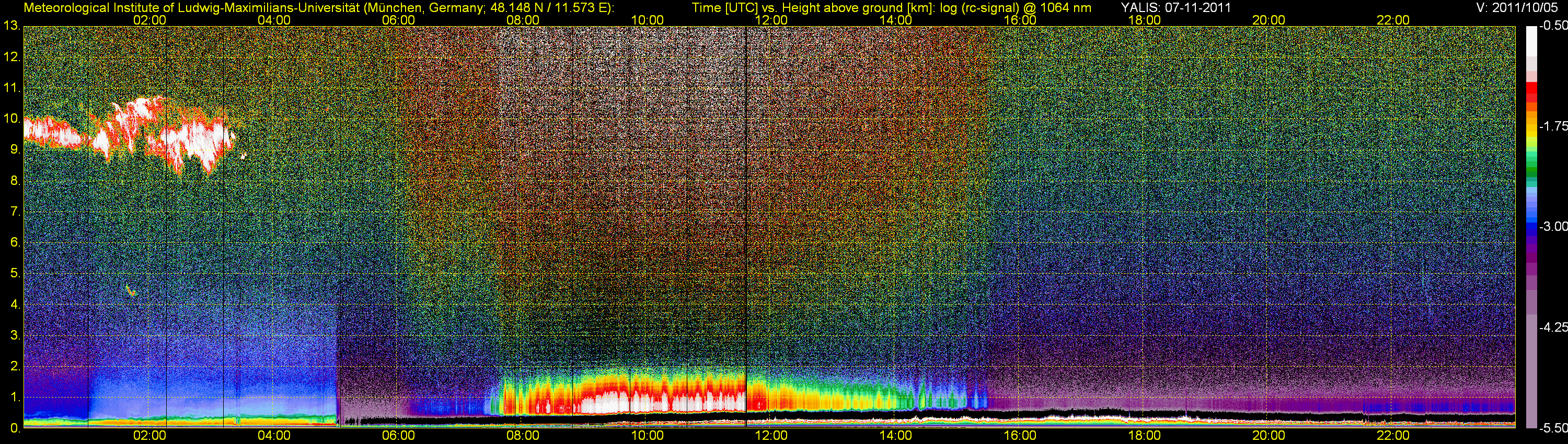Click the height label 13 on the vertical axis
Screen dimensions: 1568x444
[x=11, y=26]
